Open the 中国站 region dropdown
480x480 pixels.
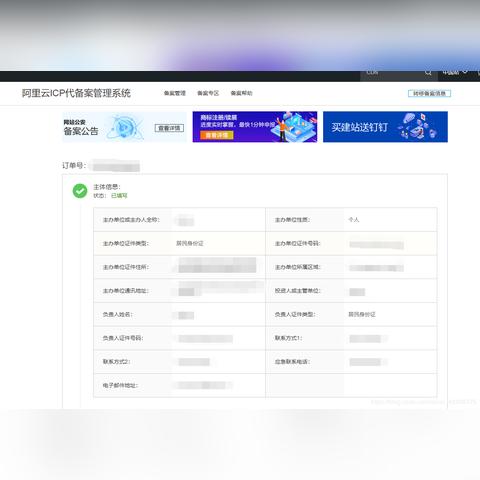click(x=455, y=72)
